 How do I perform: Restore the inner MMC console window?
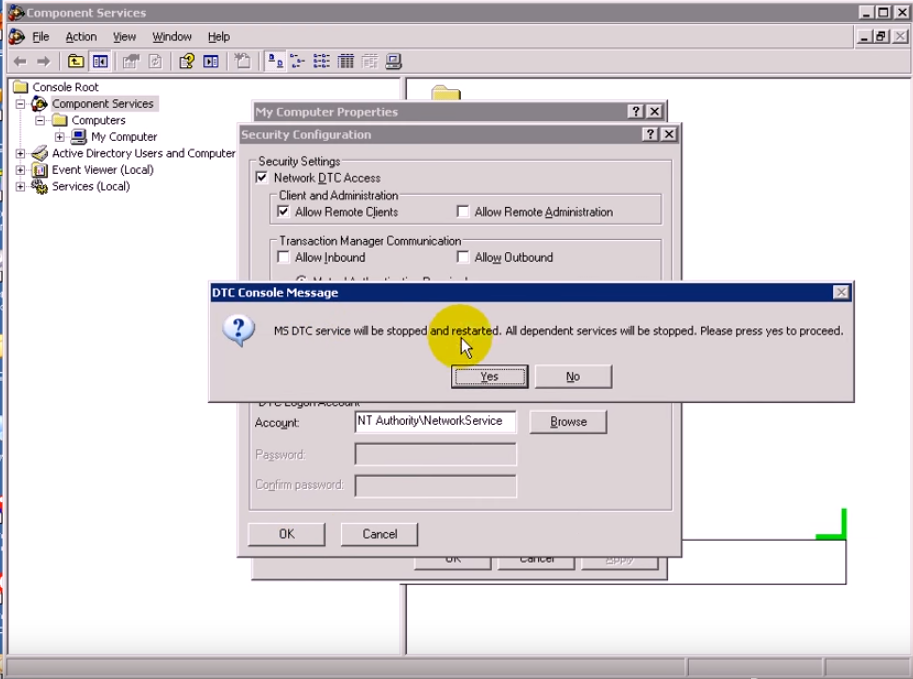(882, 37)
